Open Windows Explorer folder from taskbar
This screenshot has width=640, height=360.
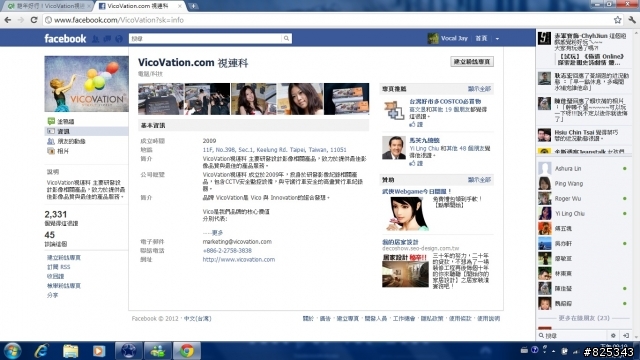70,351
